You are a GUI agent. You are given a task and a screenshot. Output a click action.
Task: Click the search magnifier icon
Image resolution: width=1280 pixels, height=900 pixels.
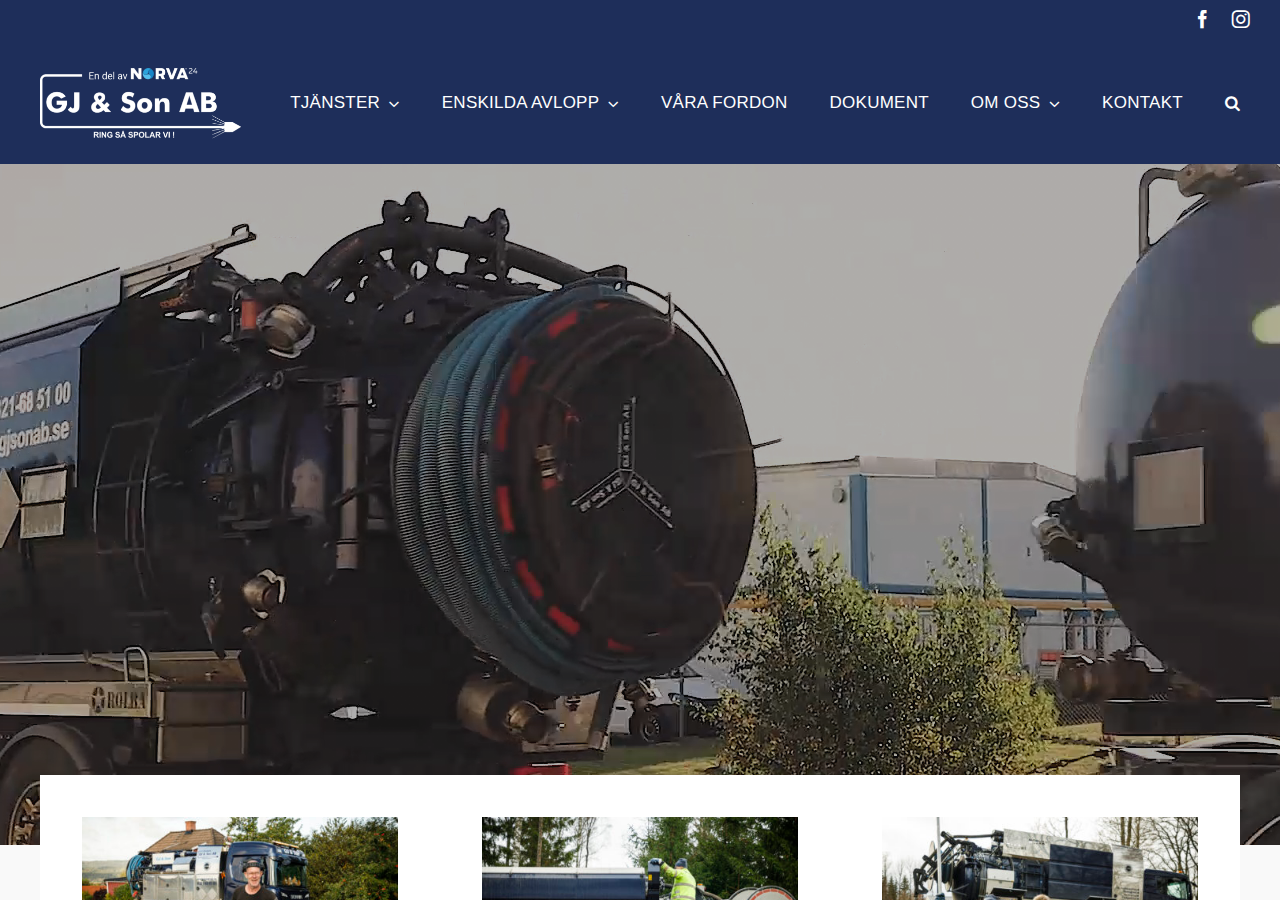click(x=1232, y=103)
